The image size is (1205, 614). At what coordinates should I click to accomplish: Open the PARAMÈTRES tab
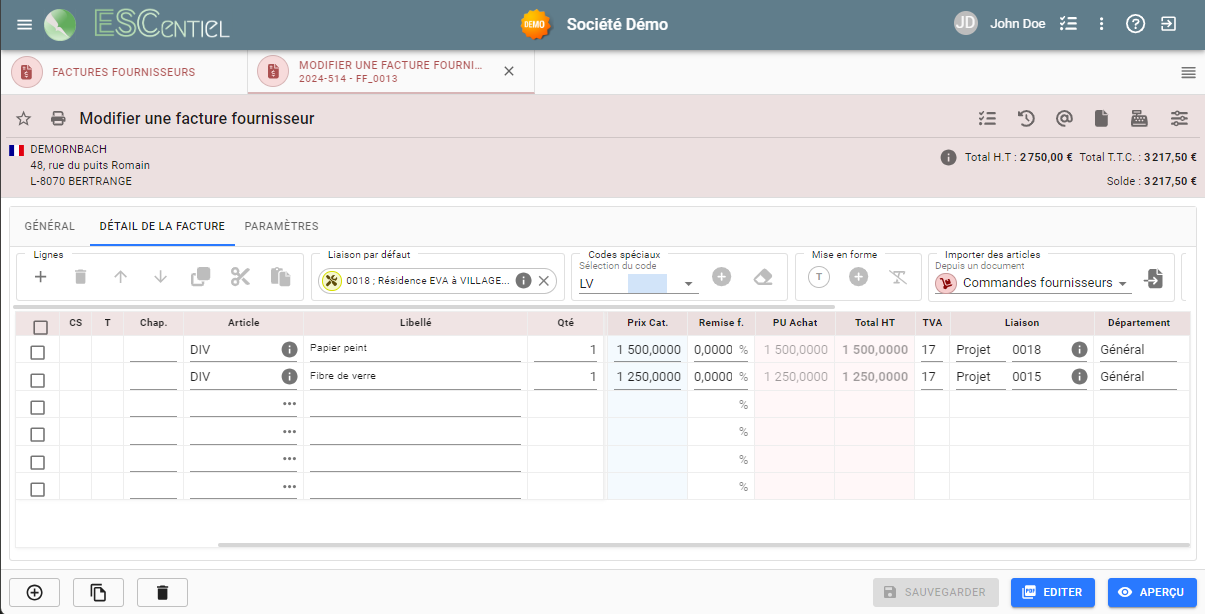(281, 226)
